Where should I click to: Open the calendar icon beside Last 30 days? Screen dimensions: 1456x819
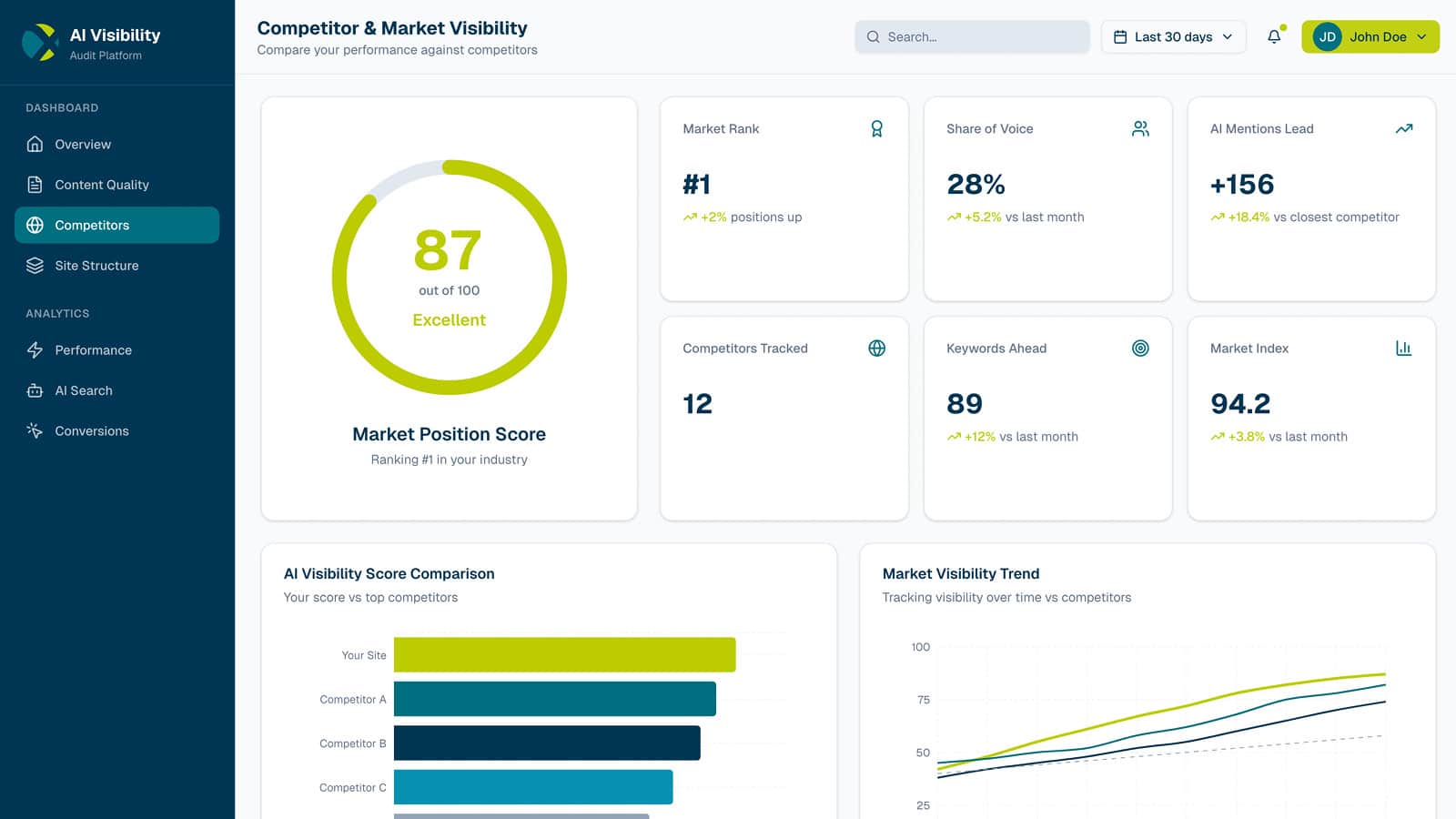(x=1120, y=36)
